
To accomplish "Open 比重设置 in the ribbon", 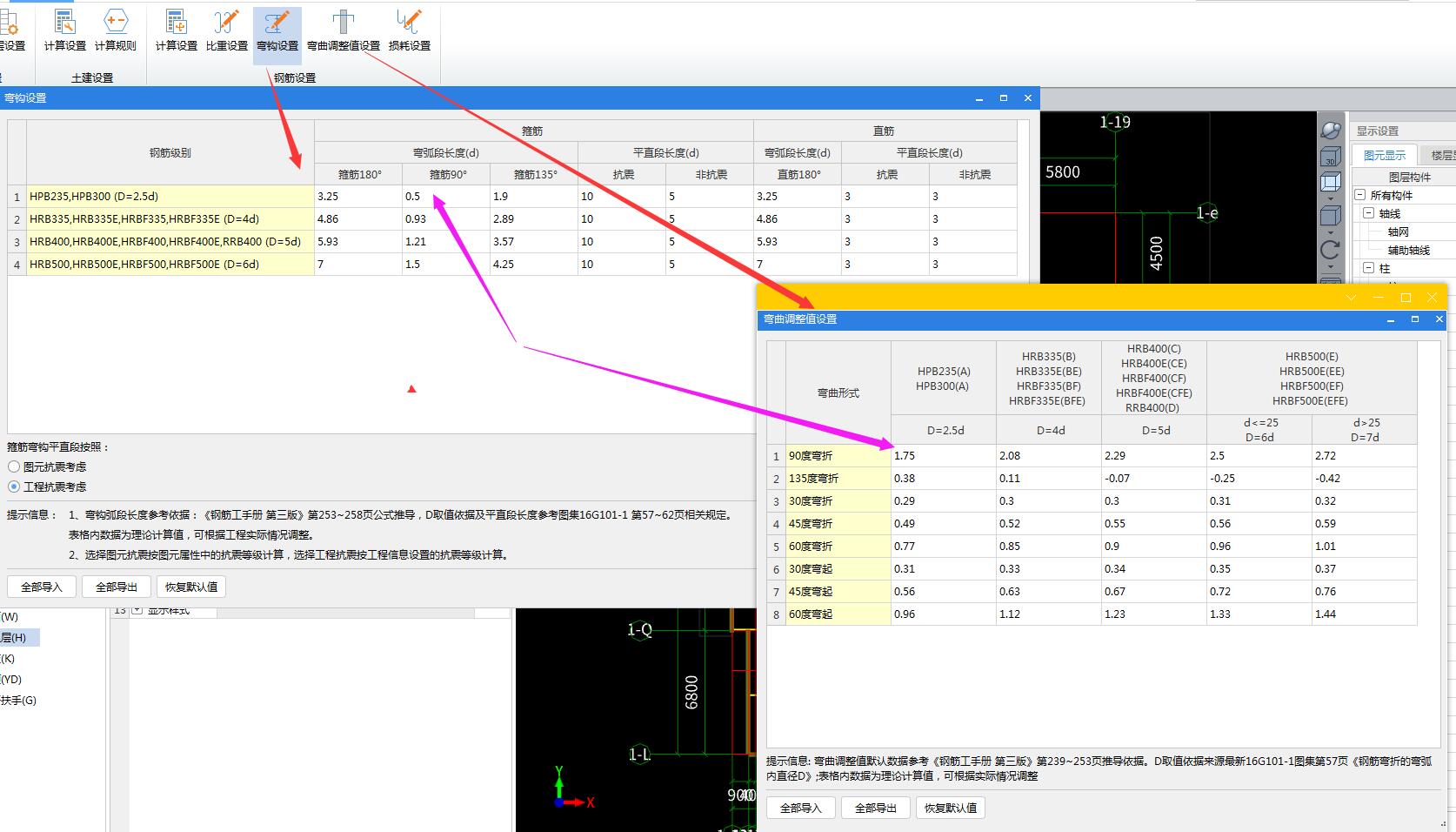I will [226, 30].
